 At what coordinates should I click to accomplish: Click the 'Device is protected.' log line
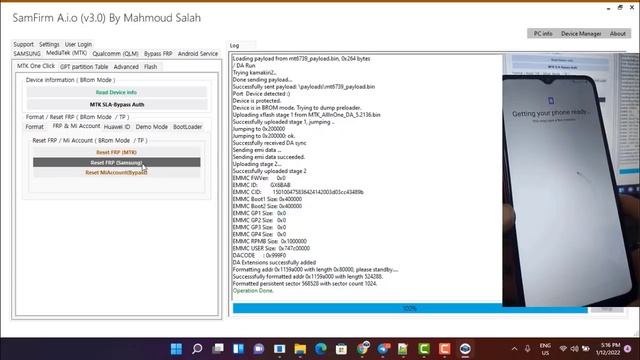[x=257, y=101]
